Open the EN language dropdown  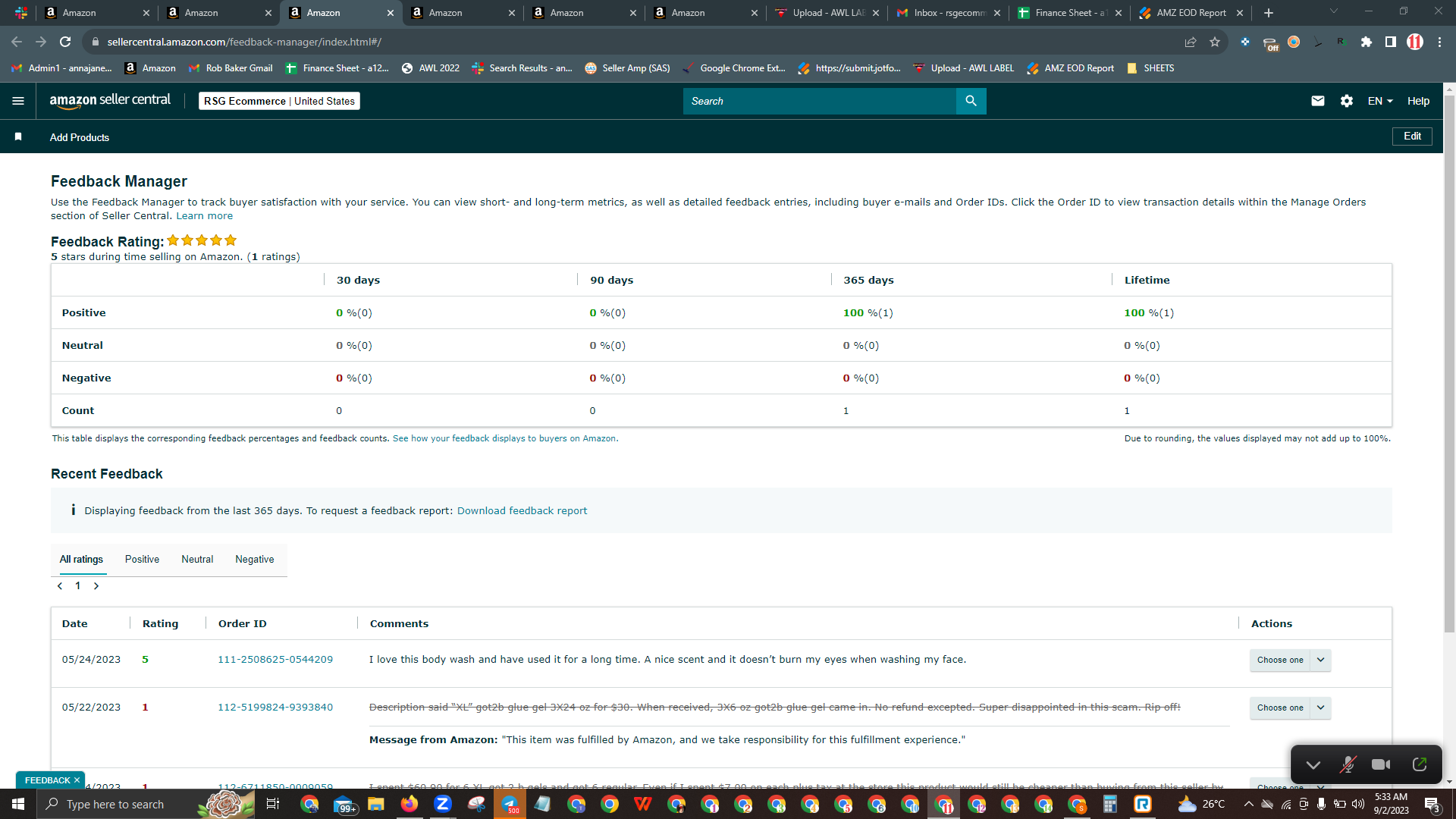(1380, 101)
